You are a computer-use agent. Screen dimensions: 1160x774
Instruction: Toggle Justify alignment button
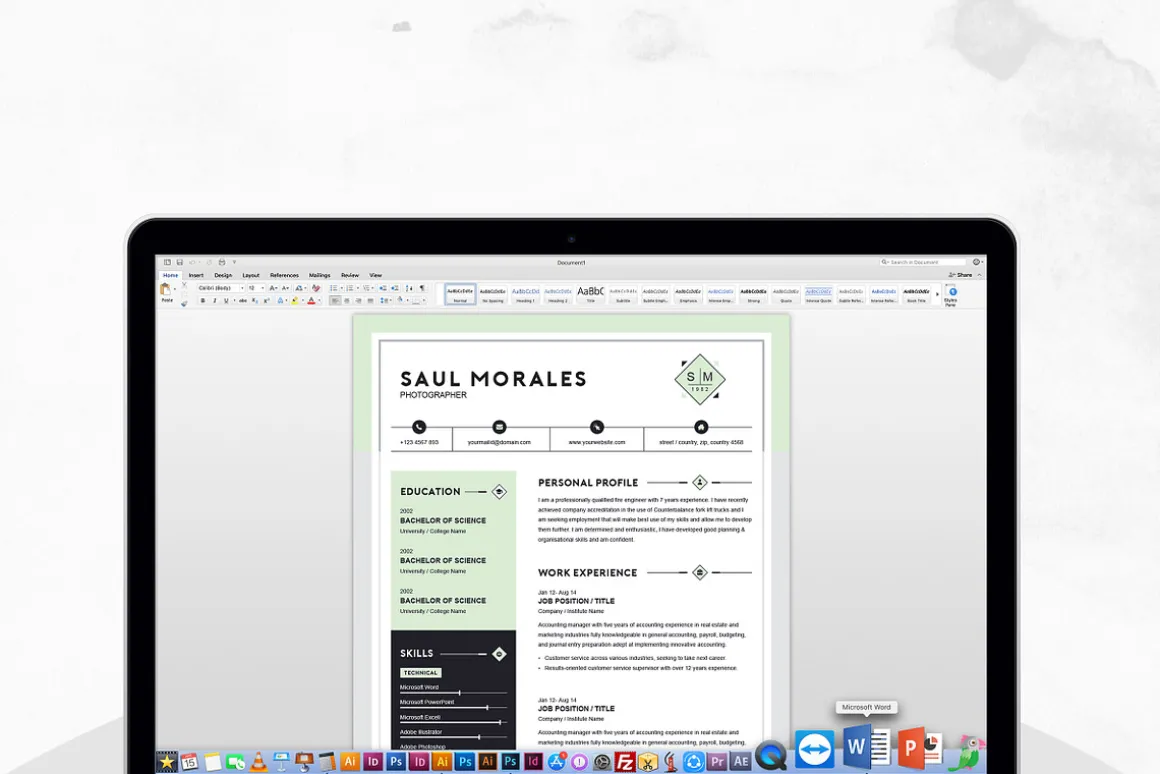[371, 300]
